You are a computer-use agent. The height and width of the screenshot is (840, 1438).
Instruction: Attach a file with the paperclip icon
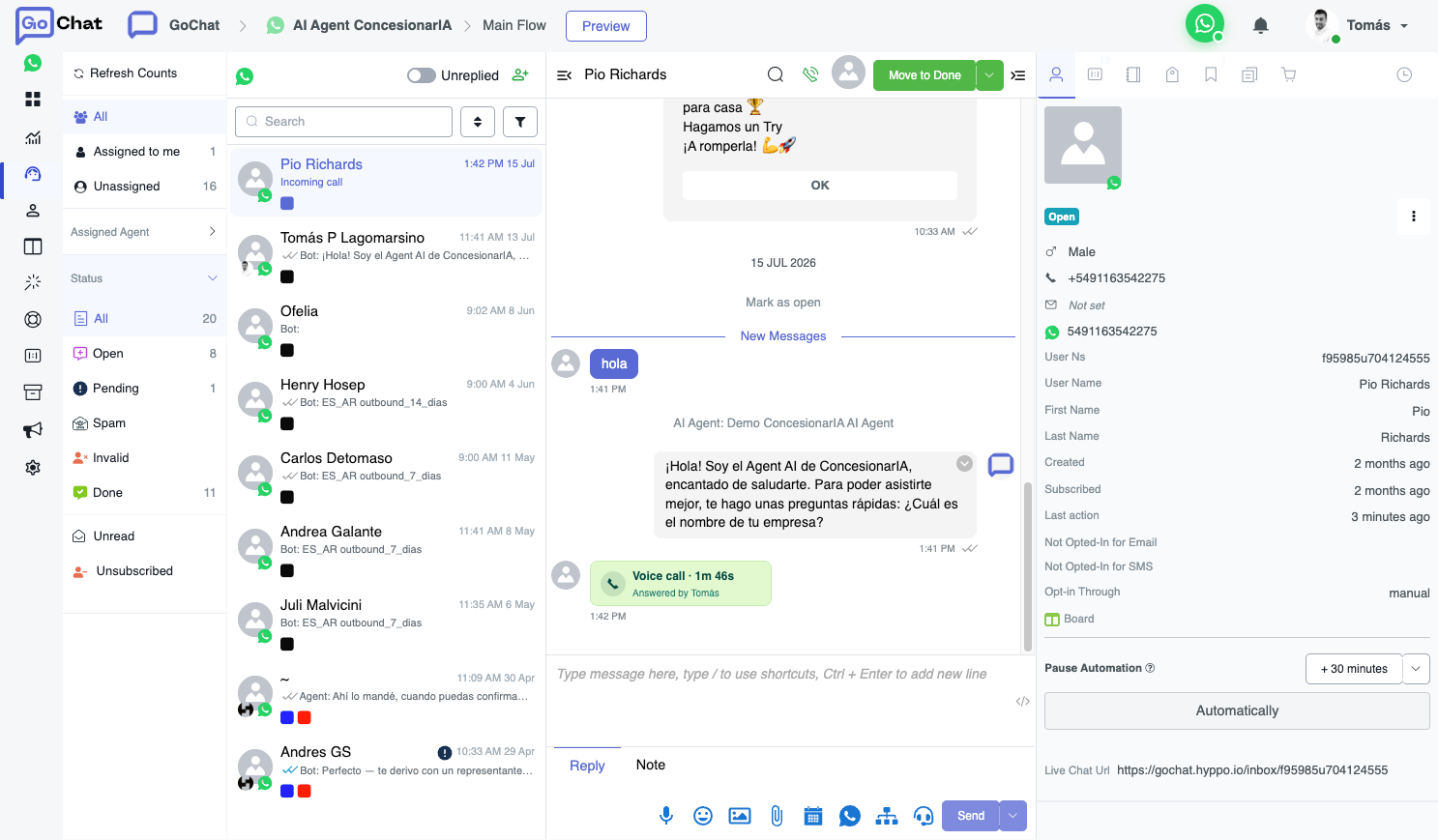pyautogui.click(x=777, y=816)
